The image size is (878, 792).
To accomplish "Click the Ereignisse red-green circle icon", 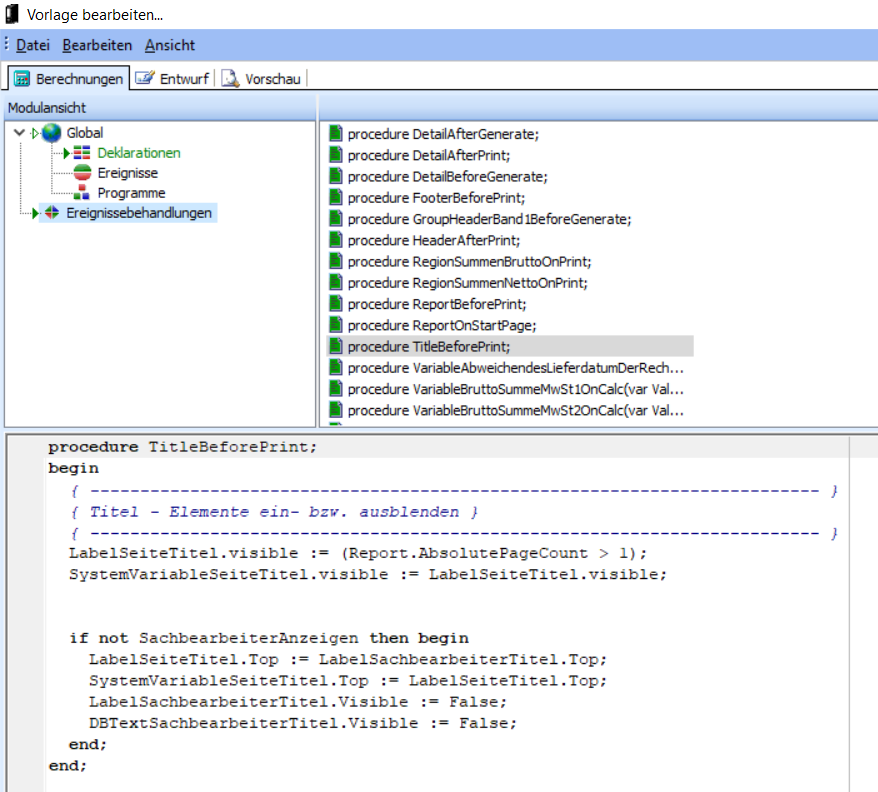I will click(82, 173).
